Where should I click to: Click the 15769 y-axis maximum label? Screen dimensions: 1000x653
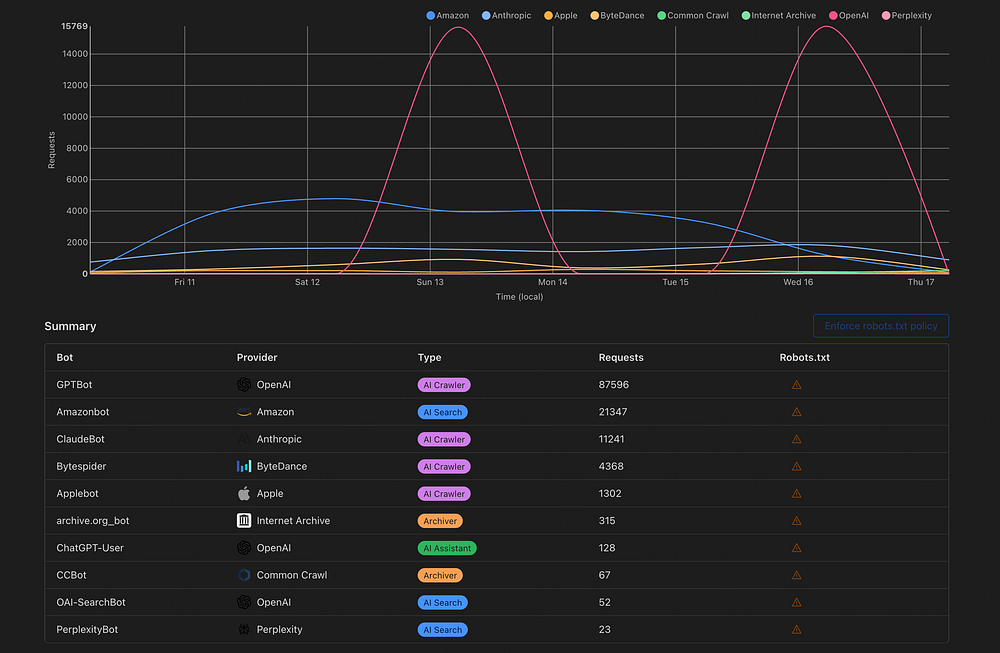point(74,26)
